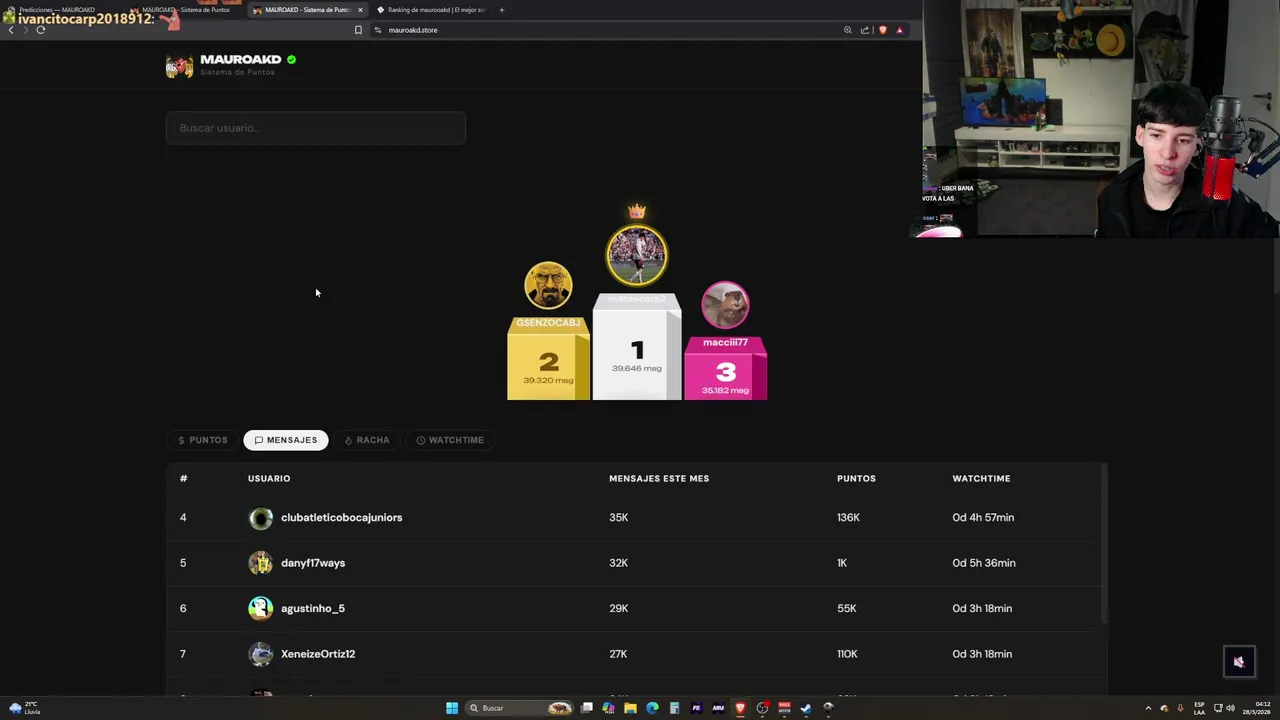Click PUNTOS column header
Image resolution: width=1280 pixels, height=720 pixels.
[856, 478]
